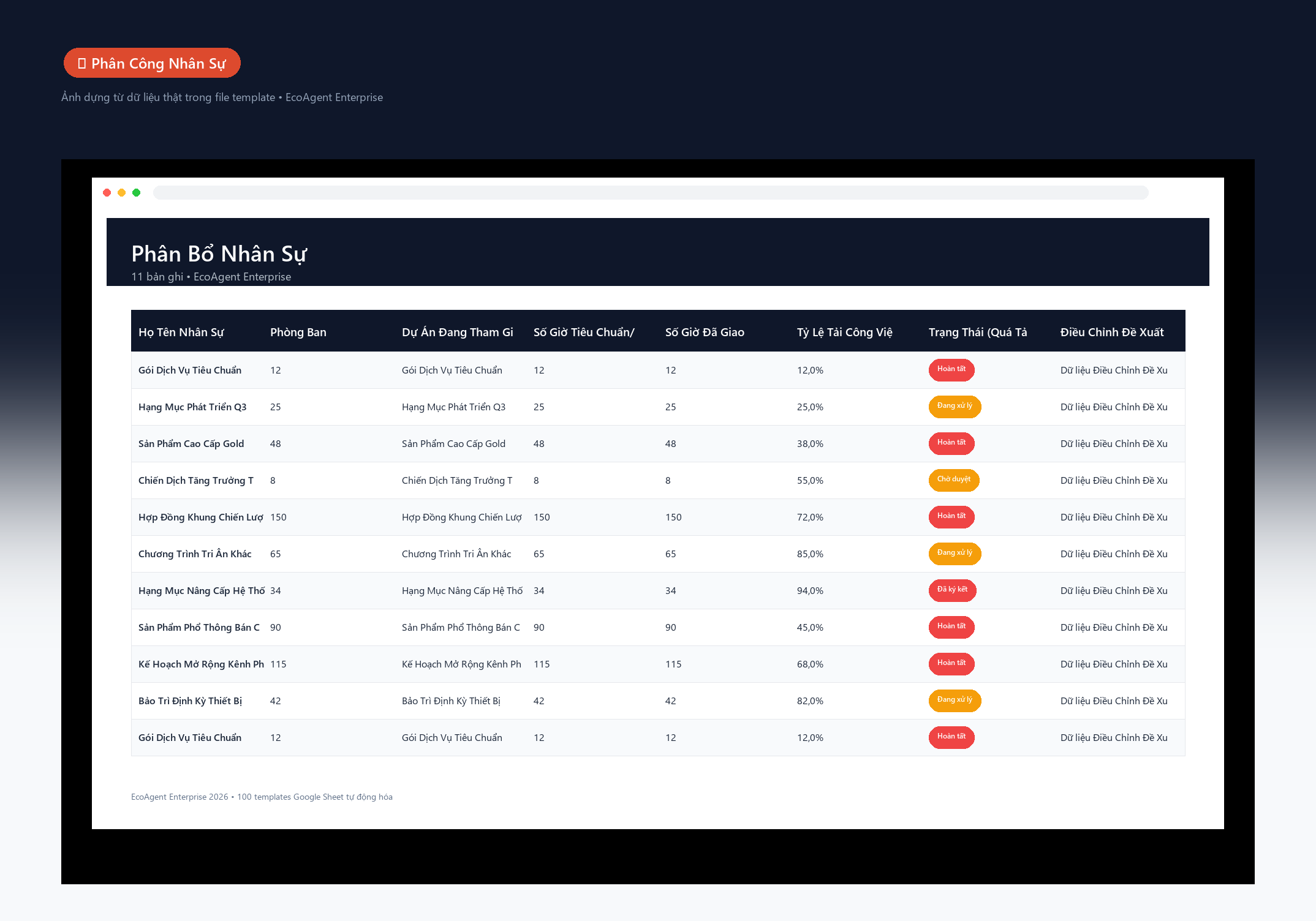
Task: Click the Trạng Thái (Quá Tả header
Action: [978, 332]
